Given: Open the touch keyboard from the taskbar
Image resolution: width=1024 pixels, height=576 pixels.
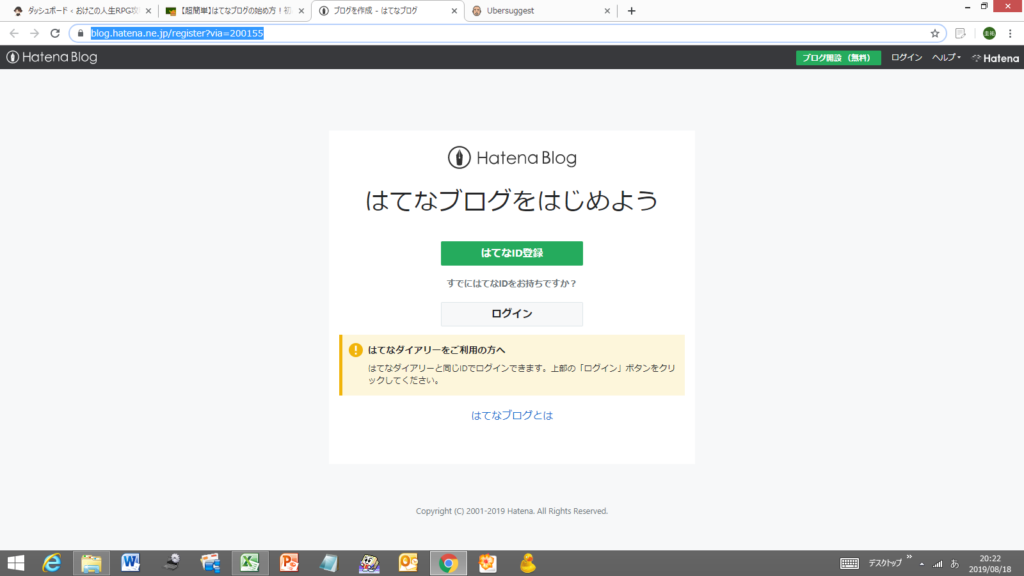Looking at the screenshot, I should click(850, 563).
